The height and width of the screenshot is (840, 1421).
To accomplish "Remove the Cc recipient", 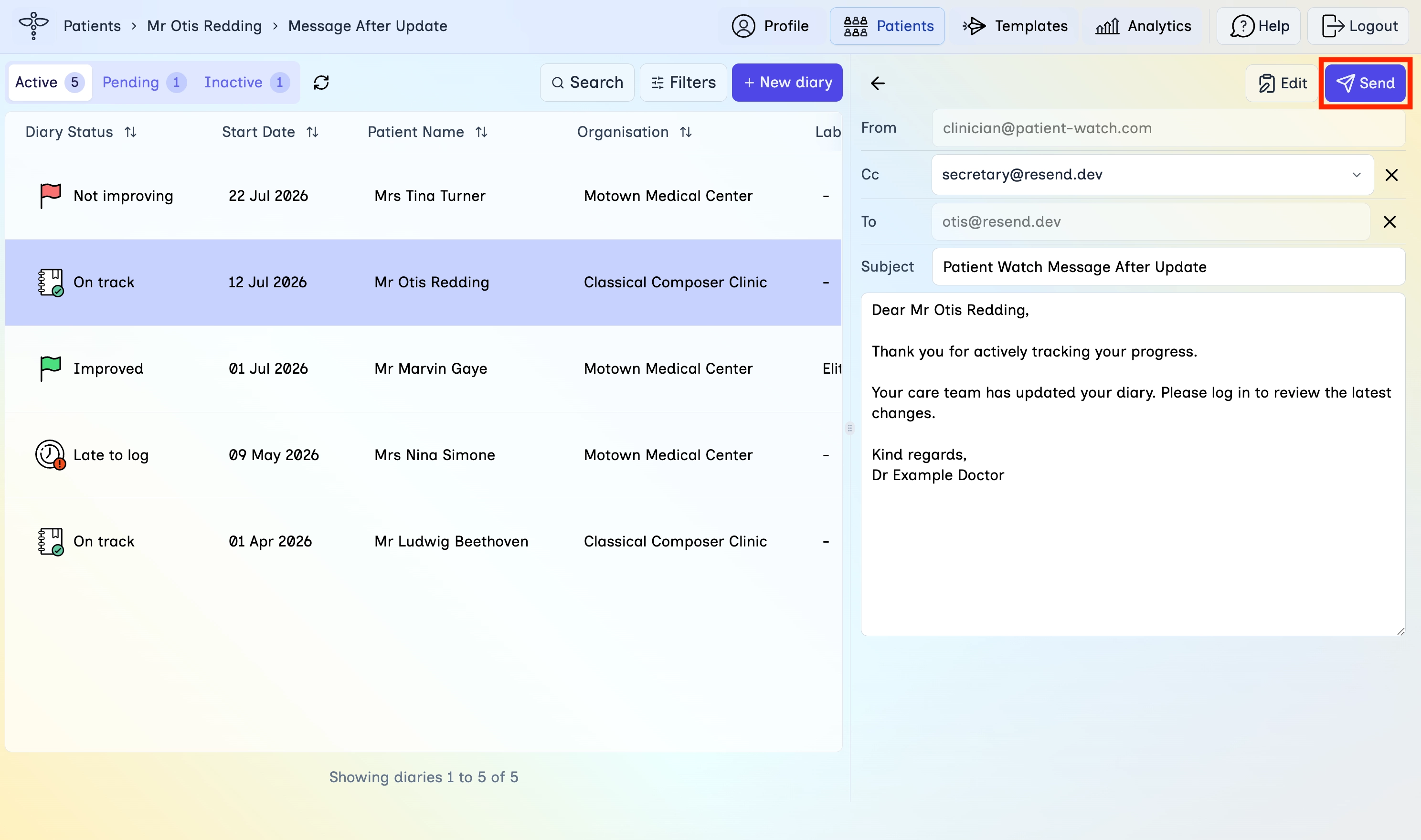I will click(x=1391, y=175).
